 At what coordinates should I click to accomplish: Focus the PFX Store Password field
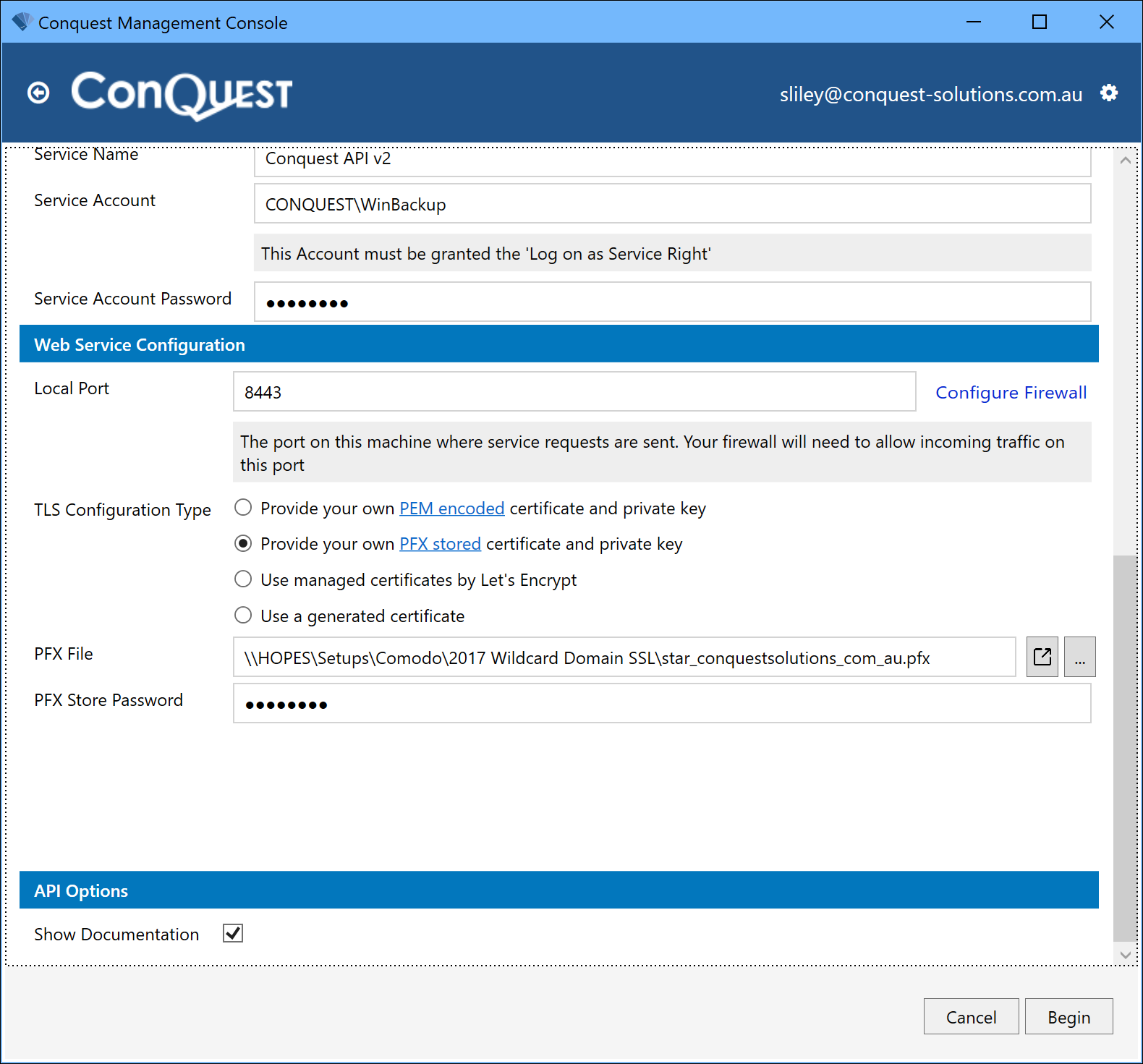coord(662,703)
